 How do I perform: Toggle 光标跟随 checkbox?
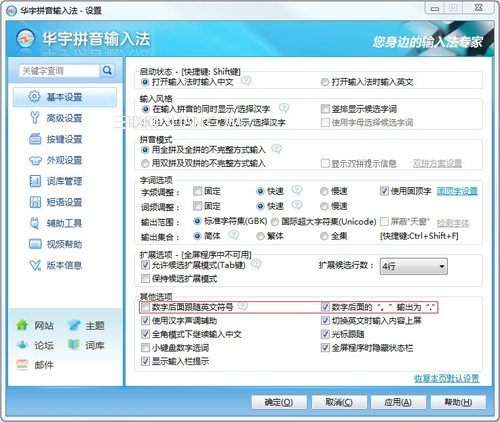pyautogui.click(x=325, y=334)
